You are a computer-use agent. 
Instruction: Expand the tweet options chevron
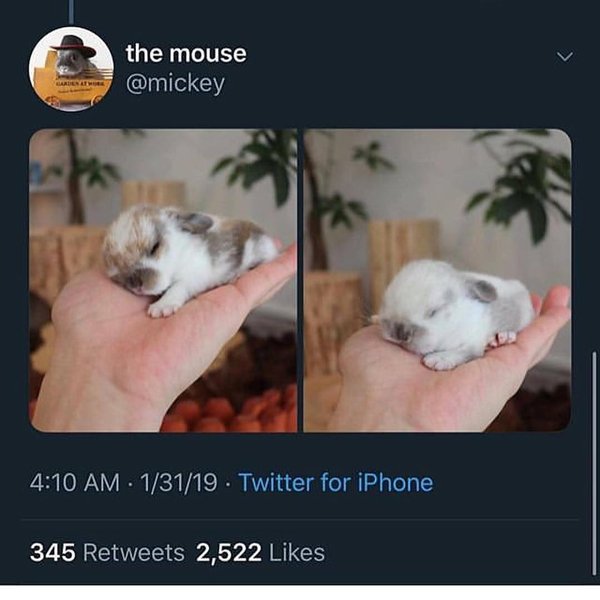pyautogui.click(x=564, y=57)
